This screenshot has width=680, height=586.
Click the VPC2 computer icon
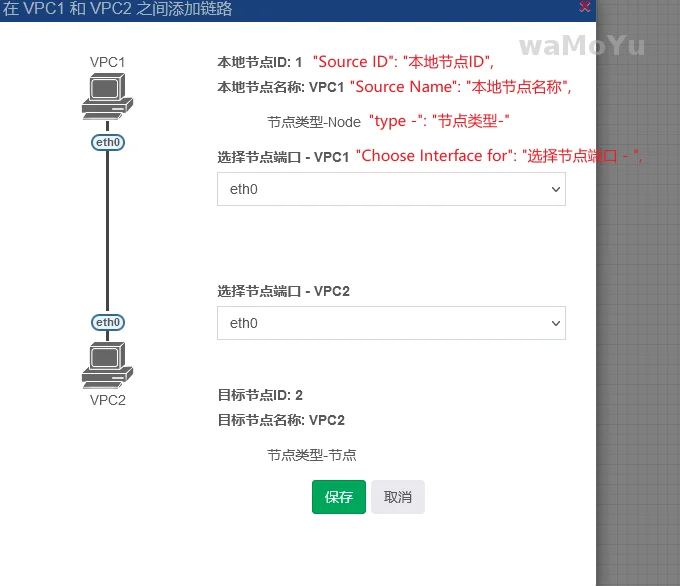(107, 365)
